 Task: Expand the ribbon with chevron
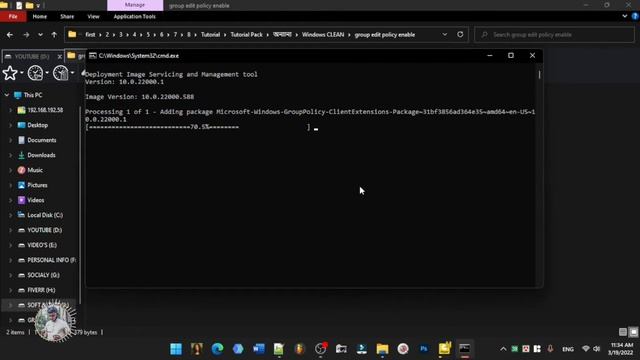[624, 16]
